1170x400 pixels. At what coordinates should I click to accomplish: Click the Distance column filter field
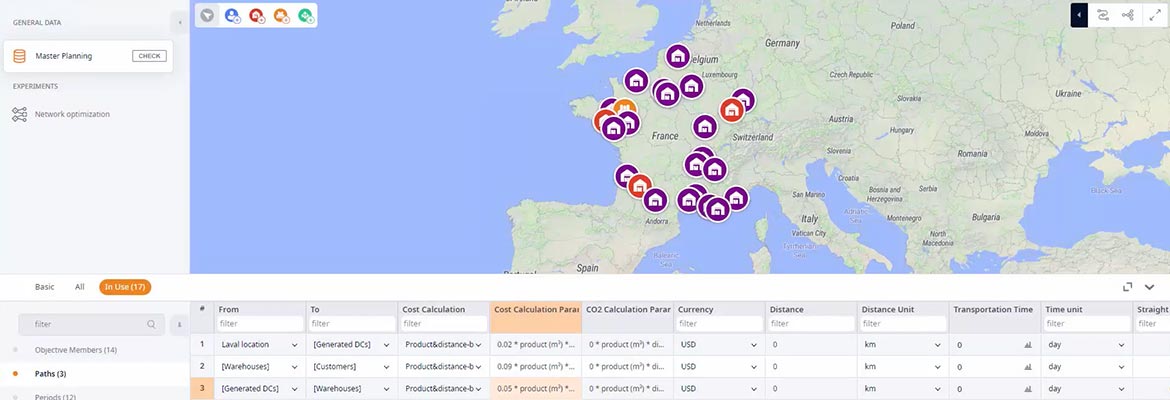[x=811, y=324]
